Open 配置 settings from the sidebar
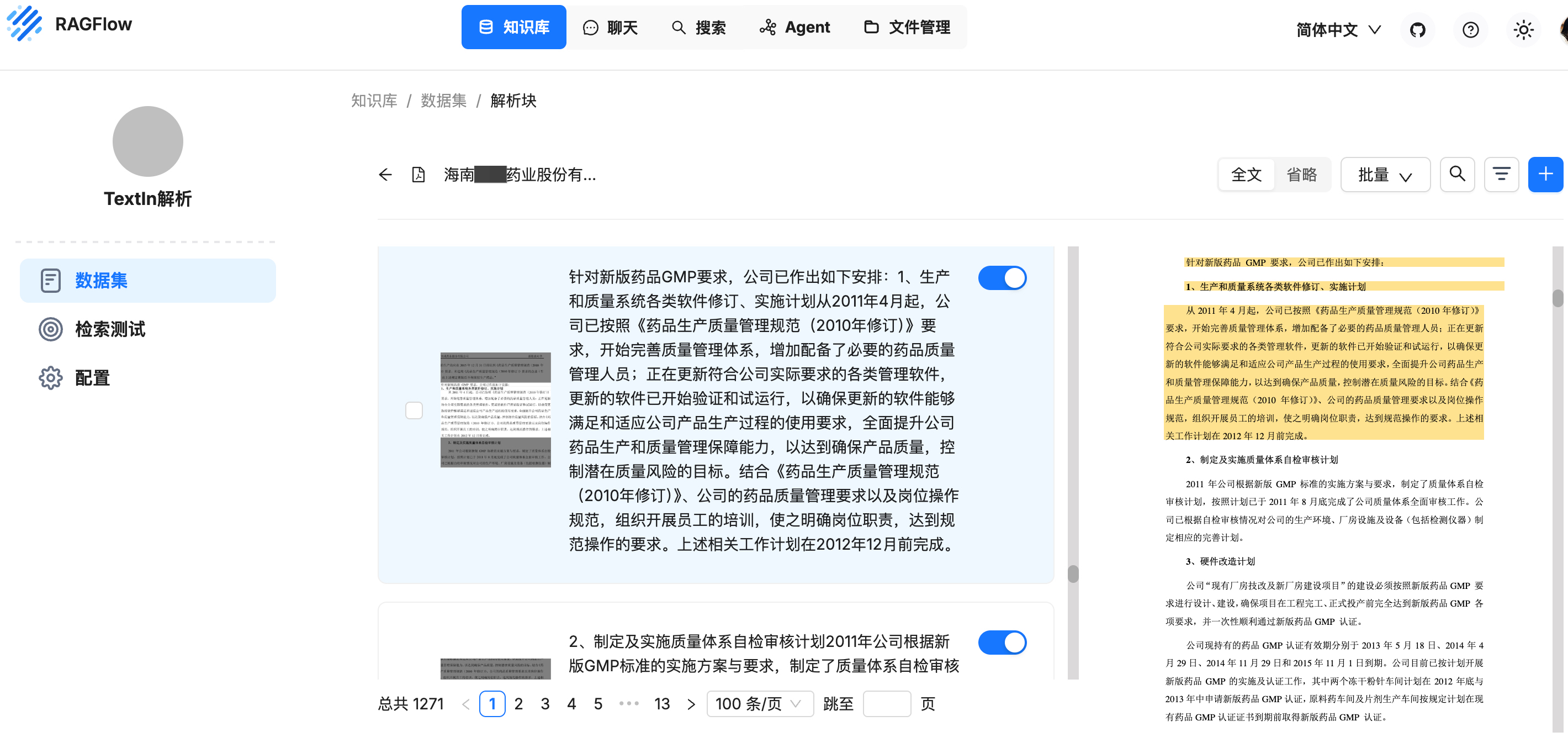1568x737 pixels. (x=93, y=378)
